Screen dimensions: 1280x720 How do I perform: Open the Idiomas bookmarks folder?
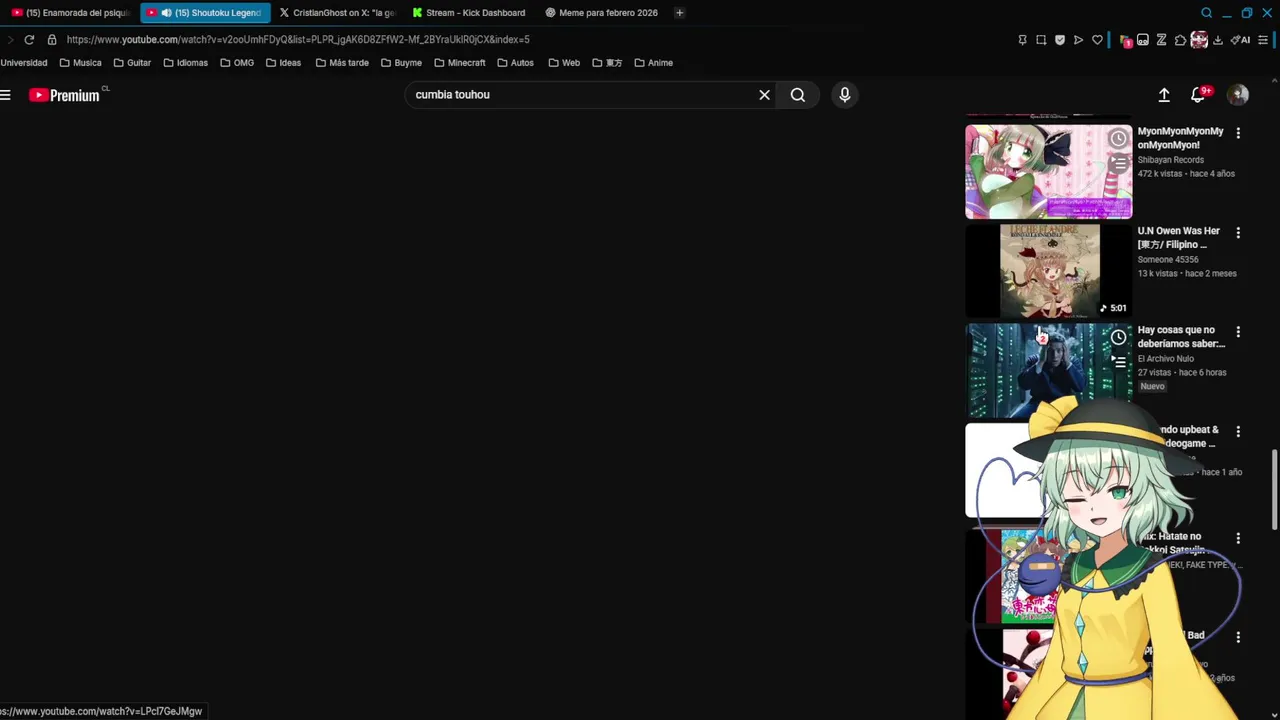click(x=185, y=63)
